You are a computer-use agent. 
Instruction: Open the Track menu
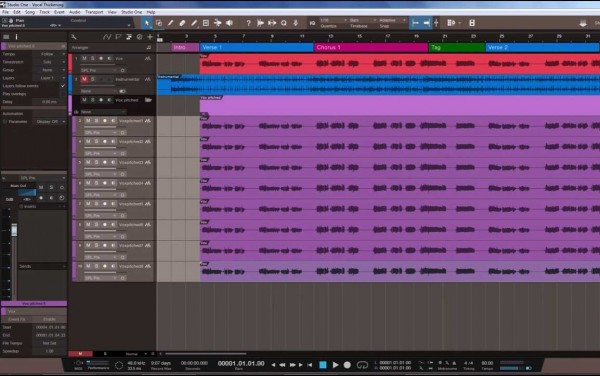[44, 12]
